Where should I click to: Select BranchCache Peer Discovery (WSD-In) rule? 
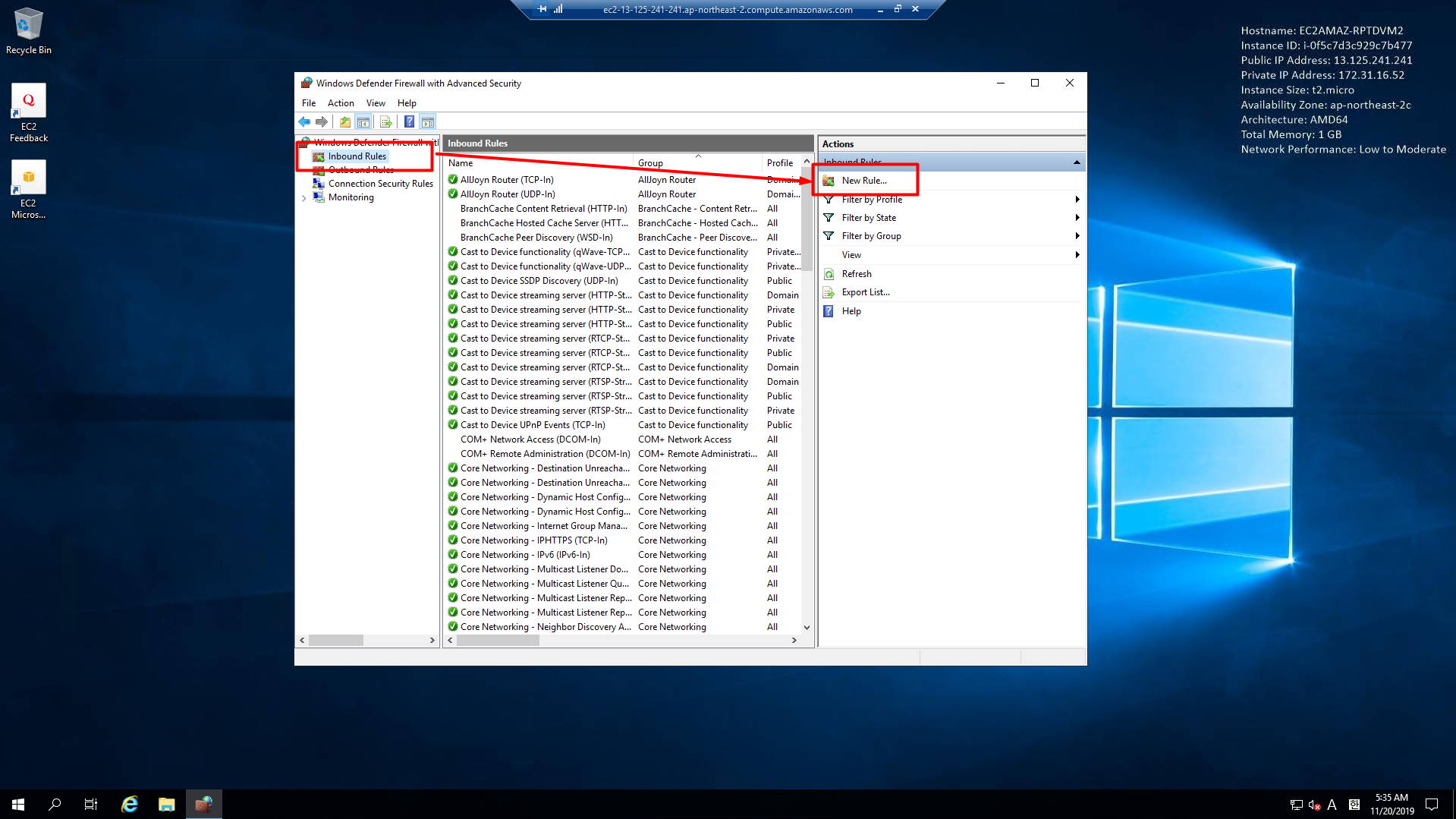[x=536, y=238]
